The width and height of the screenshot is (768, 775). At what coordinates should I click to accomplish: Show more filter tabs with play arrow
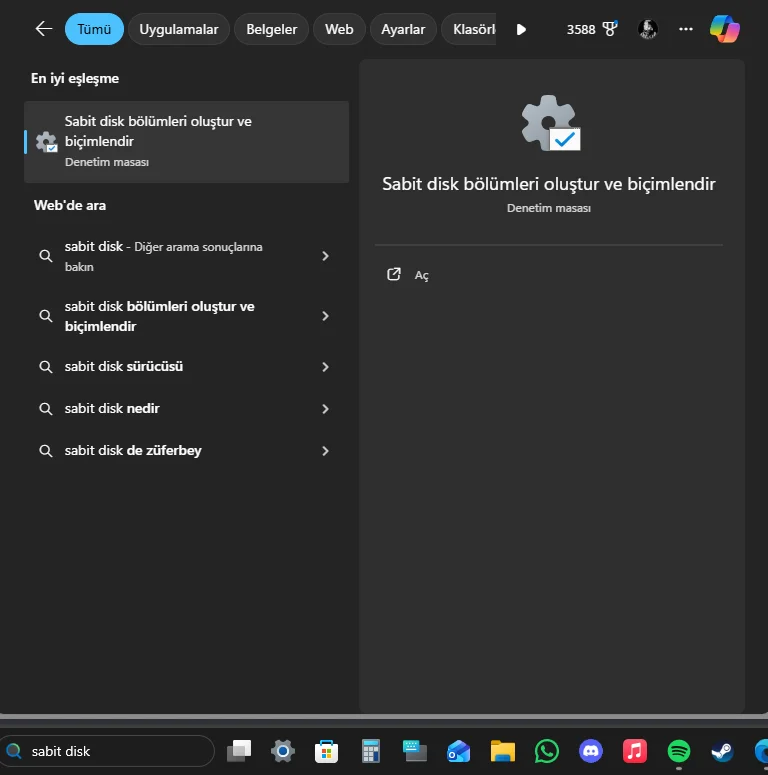pyautogui.click(x=521, y=30)
